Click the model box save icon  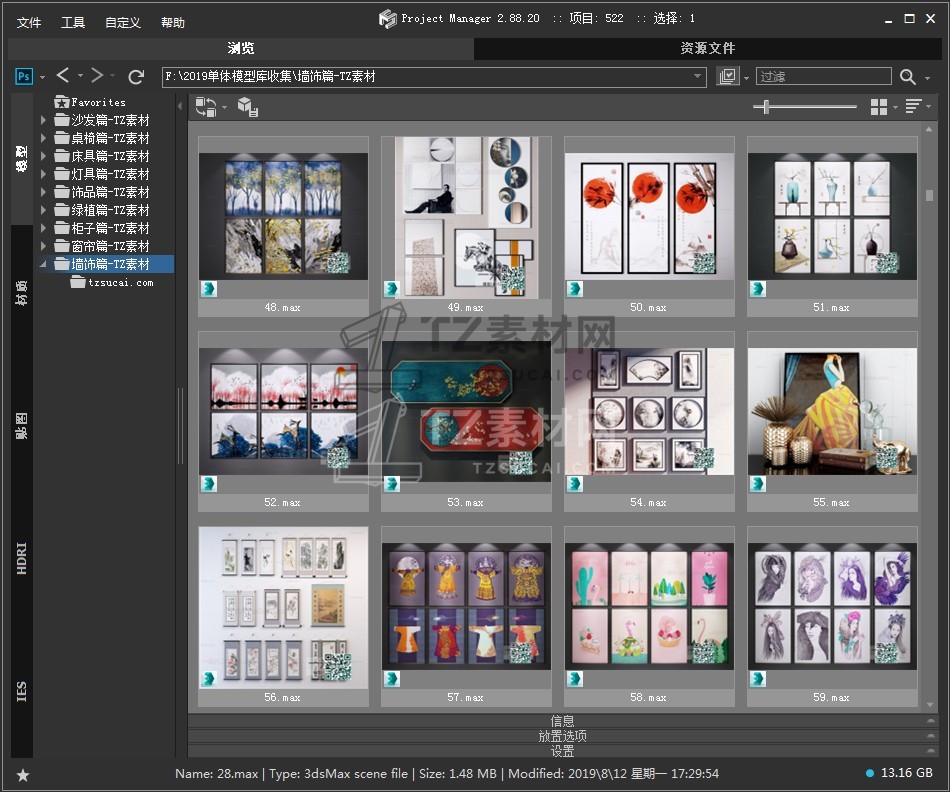click(x=247, y=107)
